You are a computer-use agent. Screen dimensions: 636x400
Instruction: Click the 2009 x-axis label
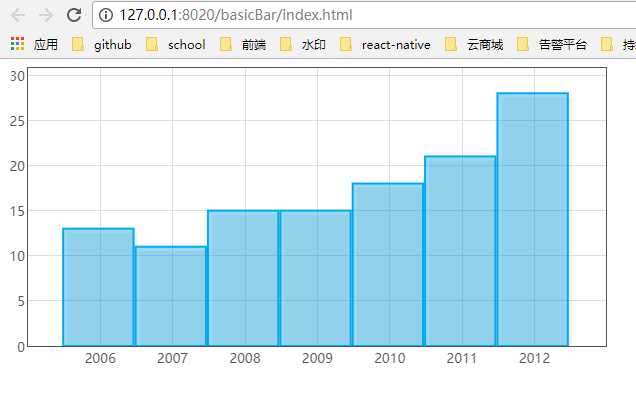(x=317, y=358)
